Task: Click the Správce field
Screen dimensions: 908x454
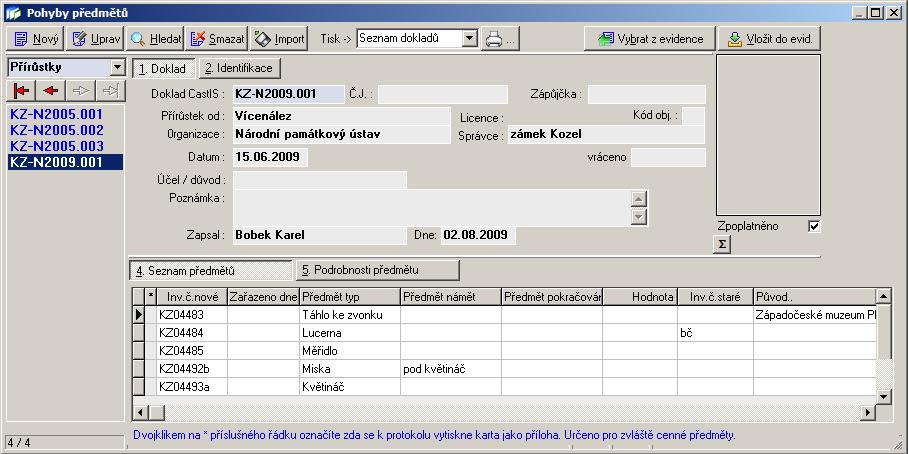Action: point(606,135)
